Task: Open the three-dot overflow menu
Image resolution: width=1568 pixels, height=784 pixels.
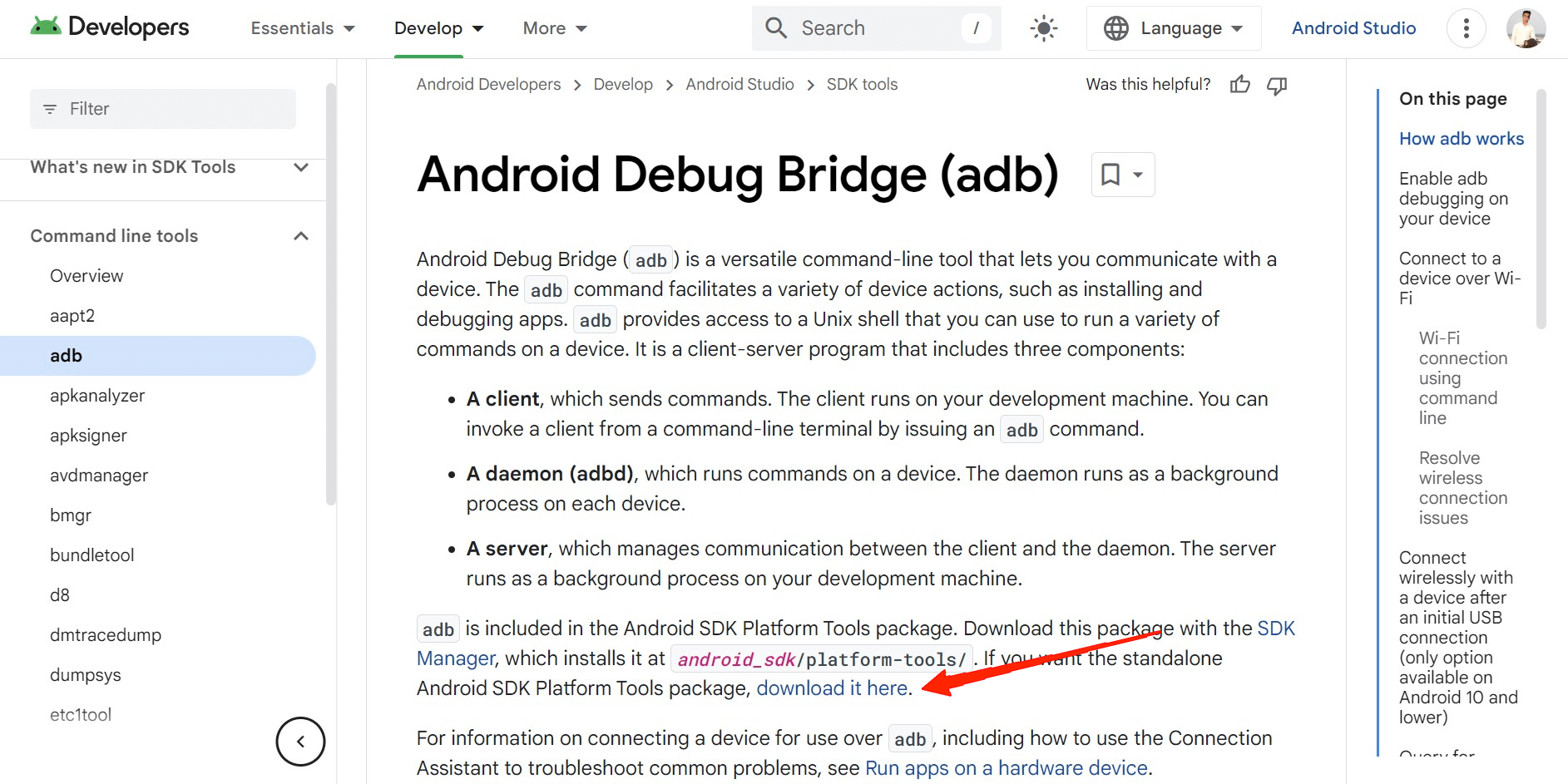Action: point(1466,27)
